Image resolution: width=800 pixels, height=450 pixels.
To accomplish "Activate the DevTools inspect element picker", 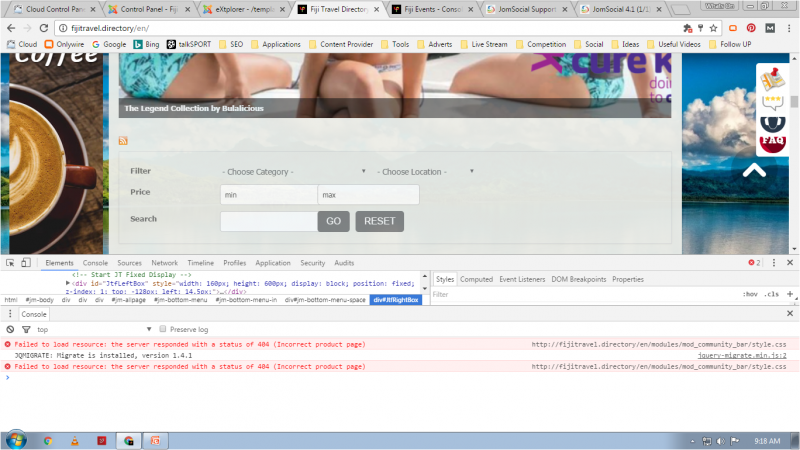I will pyautogui.click(x=10, y=263).
